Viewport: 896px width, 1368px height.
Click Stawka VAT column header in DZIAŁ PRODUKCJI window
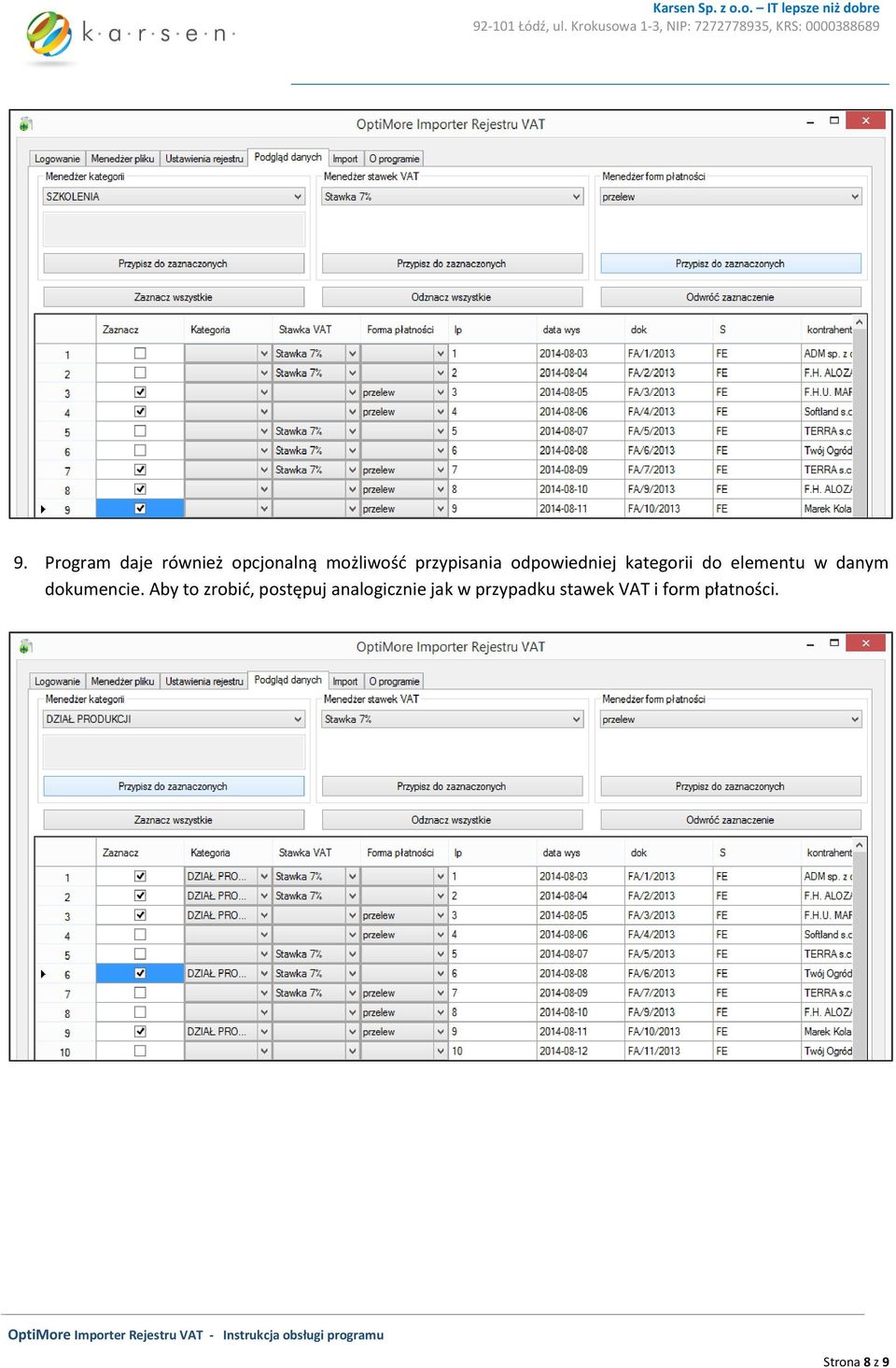(x=305, y=853)
